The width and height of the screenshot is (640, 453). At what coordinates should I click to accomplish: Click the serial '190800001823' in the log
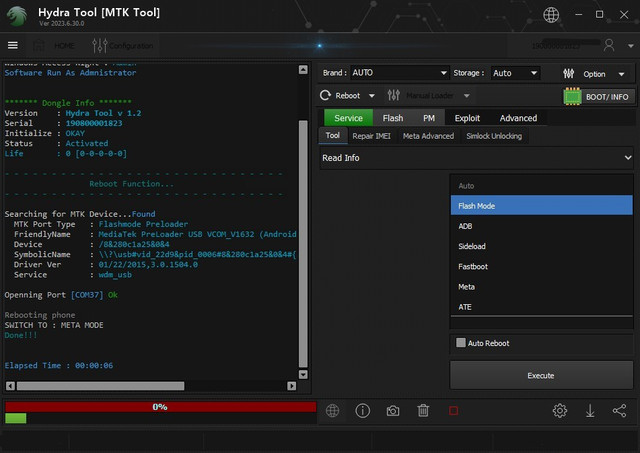click(x=94, y=123)
